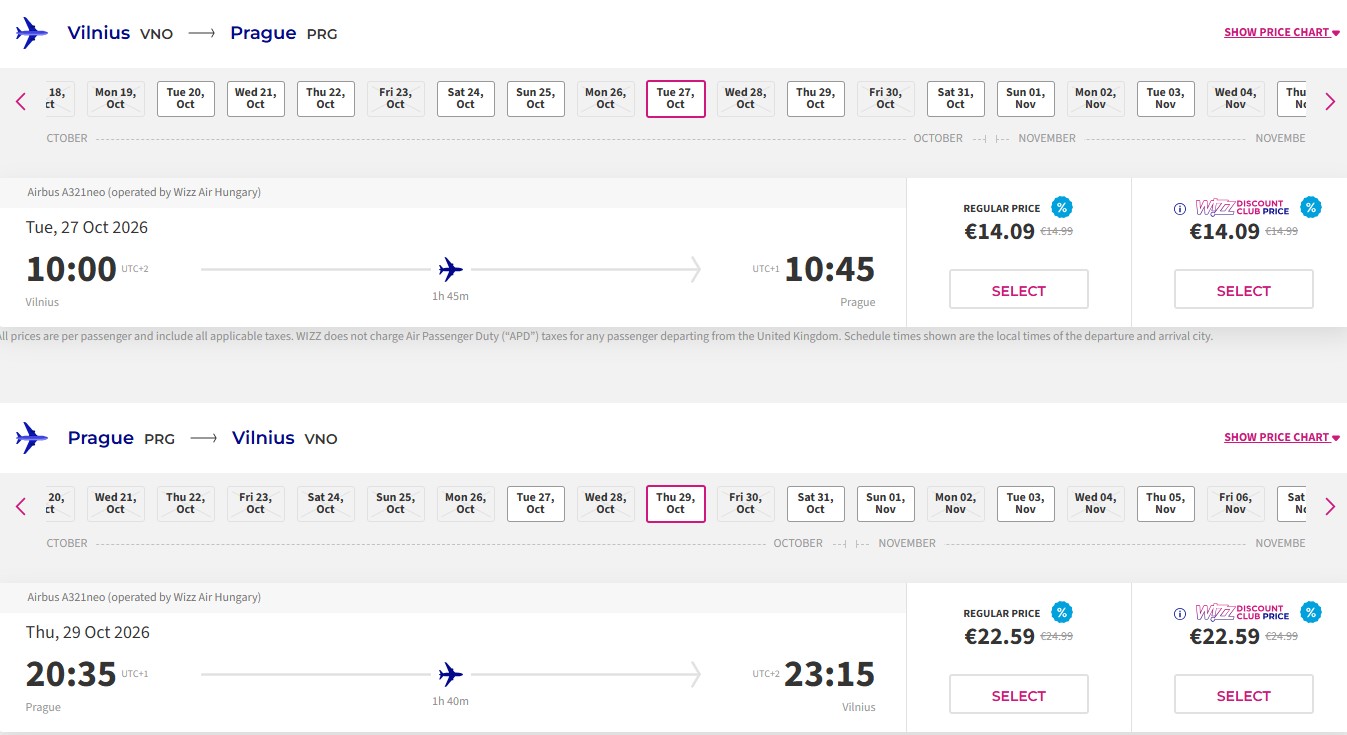Expand the return Show Price Chart
Image resolution: width=1347 pixels, height=735 pixels.
1281,438
